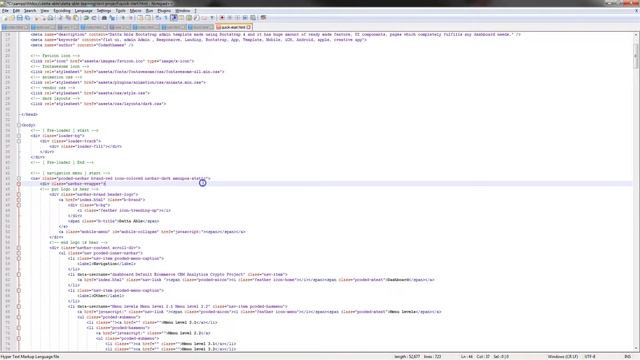The image size is (640, 360).
Task: Create a new document with the New icon
Action: (x=5, y=18)
